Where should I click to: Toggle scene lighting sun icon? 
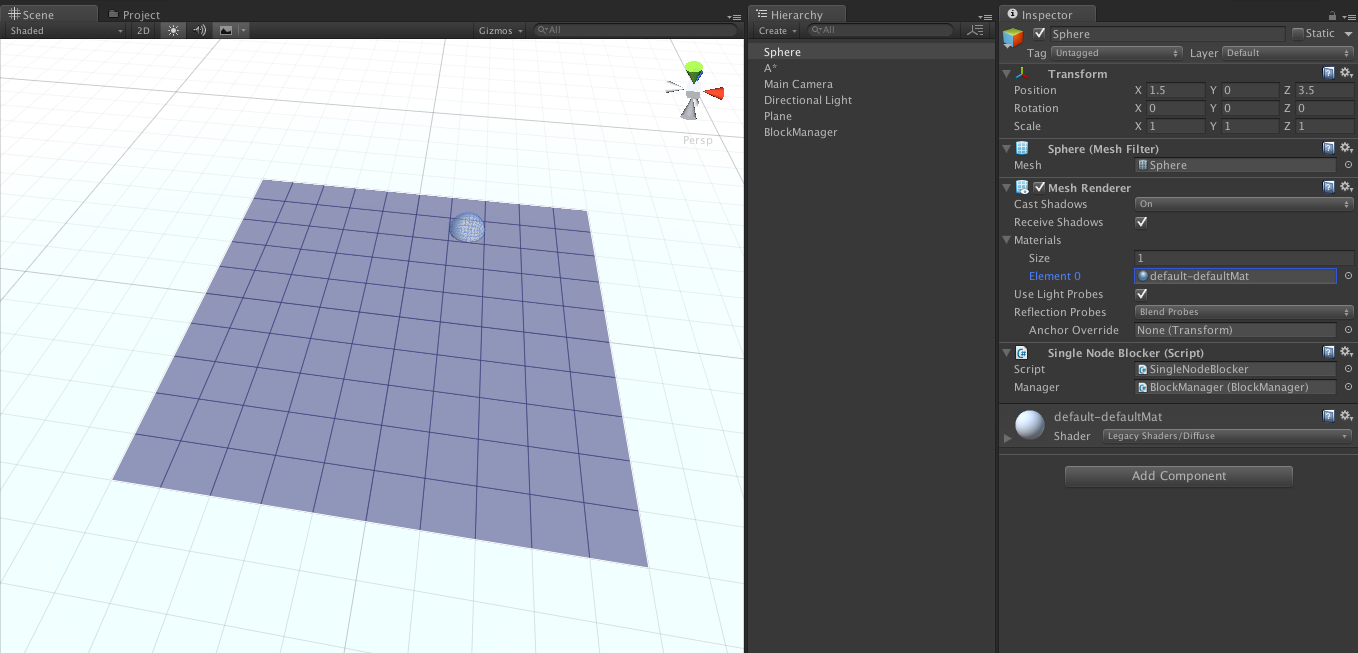[174, 31]
